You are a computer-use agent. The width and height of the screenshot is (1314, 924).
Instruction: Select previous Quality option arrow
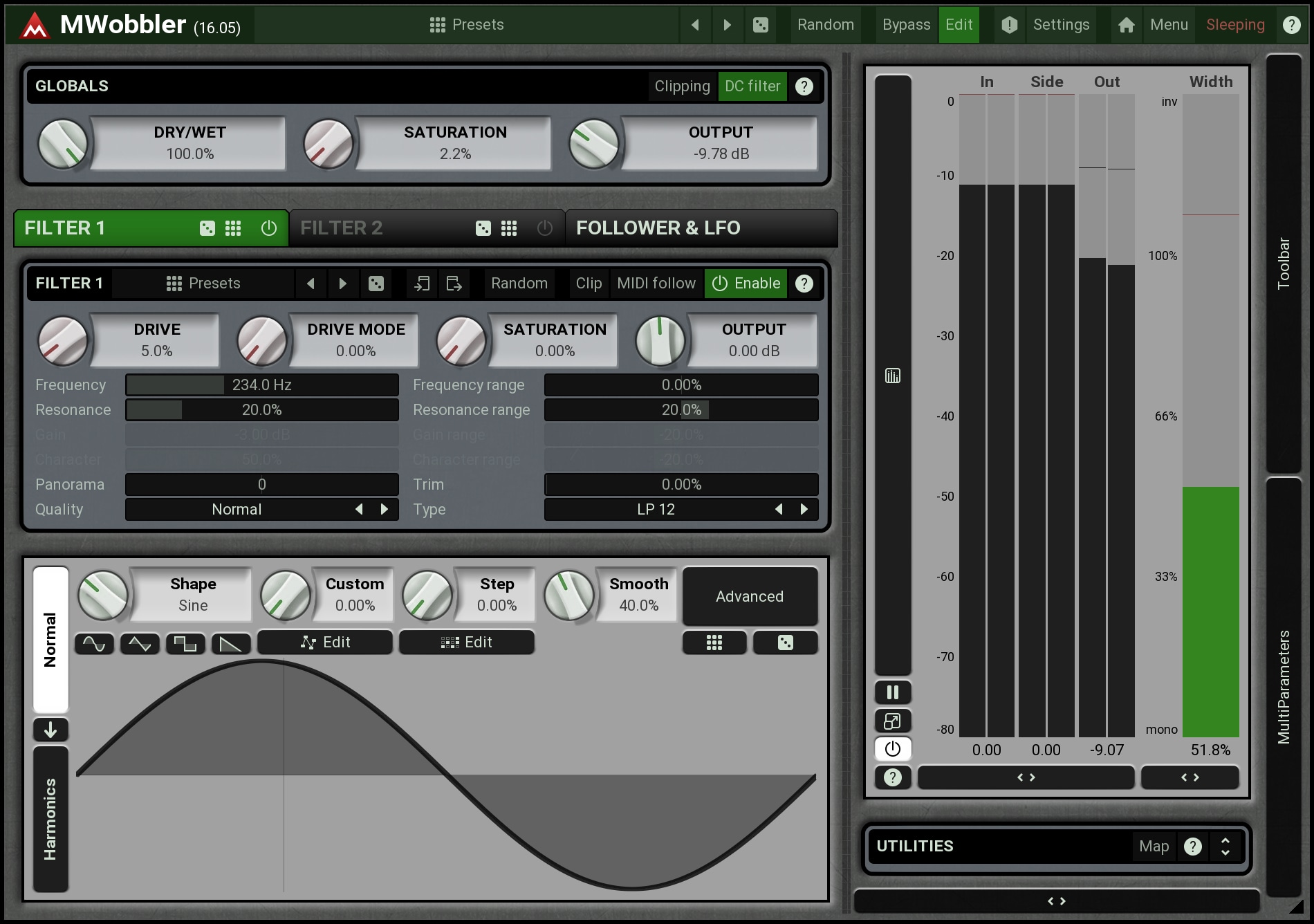[359, 510]
